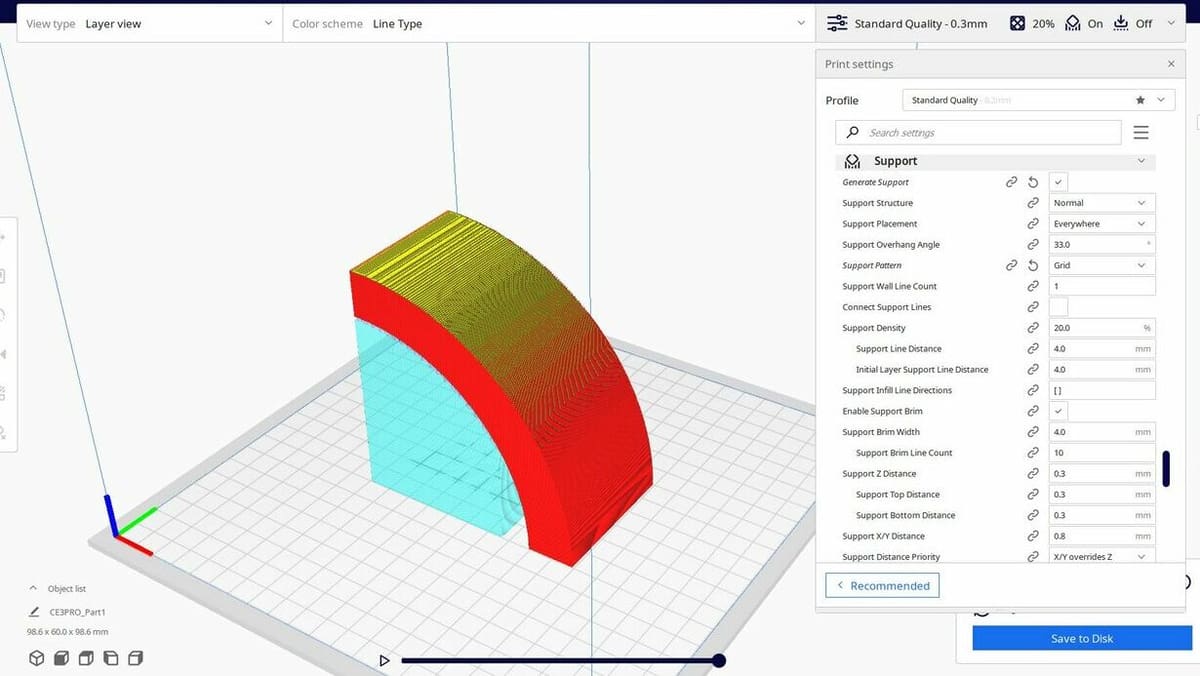Click the link icon for Support Structure
The width and height of the screenshot is (1200, 676).
click(1033, 203)
